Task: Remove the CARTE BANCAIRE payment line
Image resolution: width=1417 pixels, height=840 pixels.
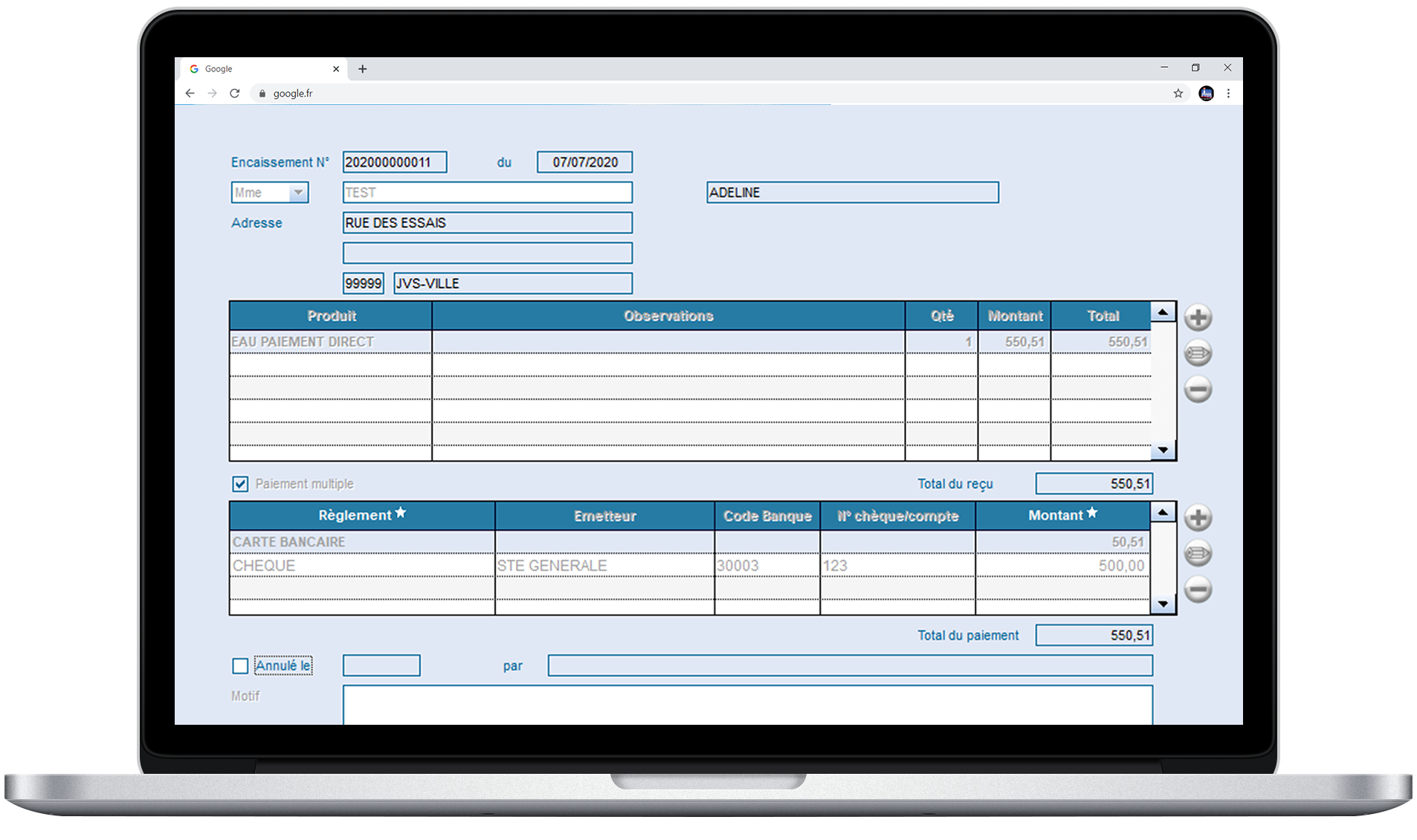Action: 1198,589
